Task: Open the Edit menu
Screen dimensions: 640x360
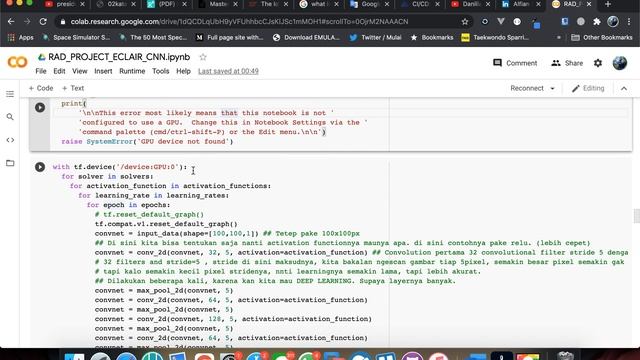Action: coord(59,71)
